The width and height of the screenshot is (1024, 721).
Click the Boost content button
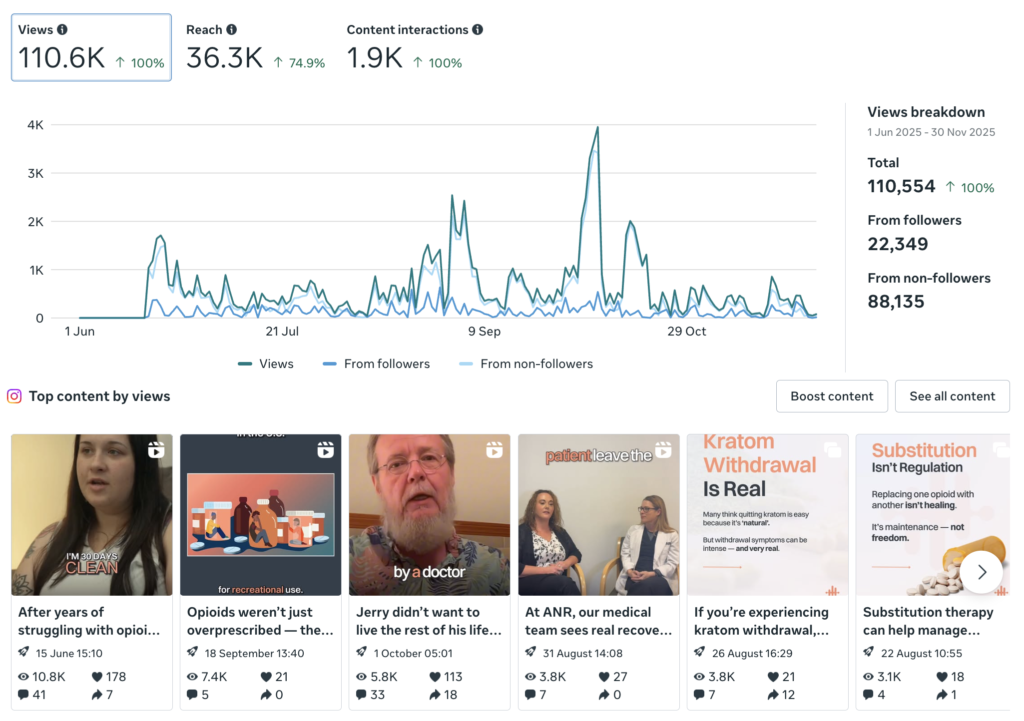(x=832, y=396)
